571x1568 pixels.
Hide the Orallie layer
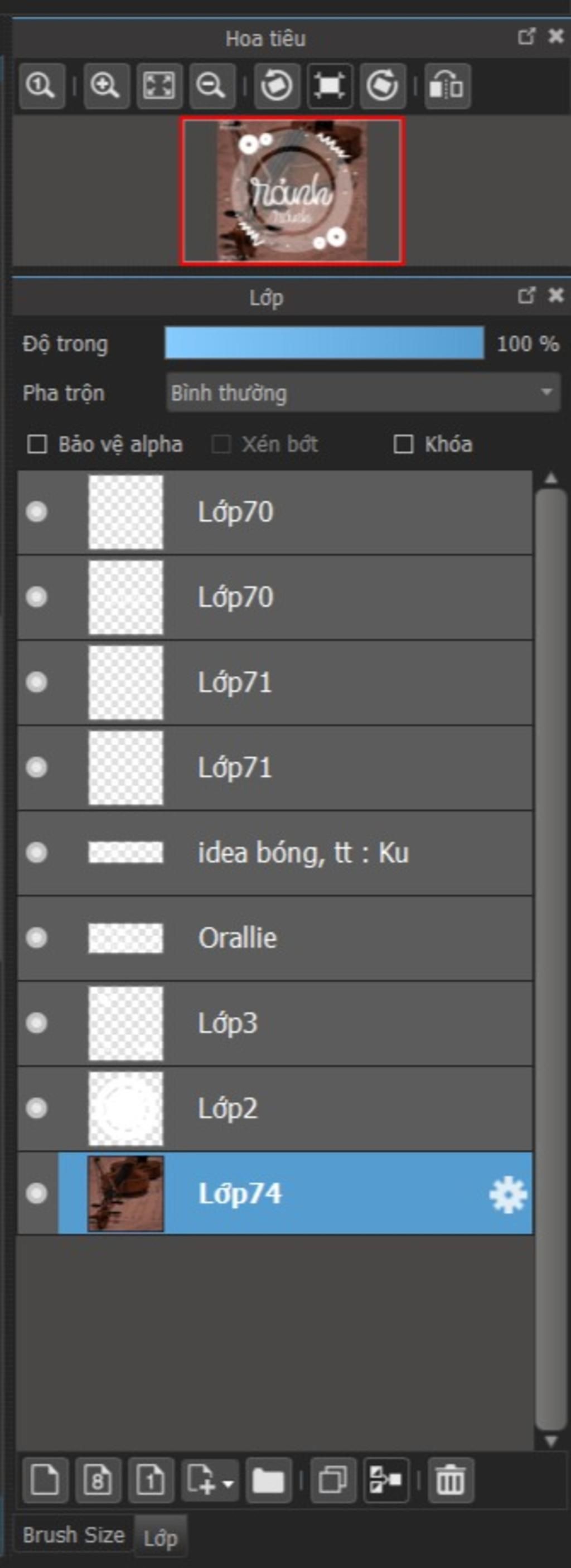pyautogui.click(x=37, y=938)
